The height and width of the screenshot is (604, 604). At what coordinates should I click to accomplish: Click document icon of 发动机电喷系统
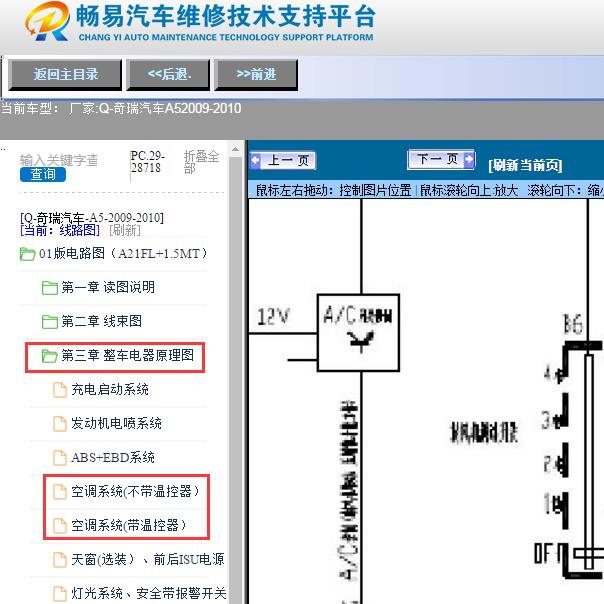click(x=59, y=423)
